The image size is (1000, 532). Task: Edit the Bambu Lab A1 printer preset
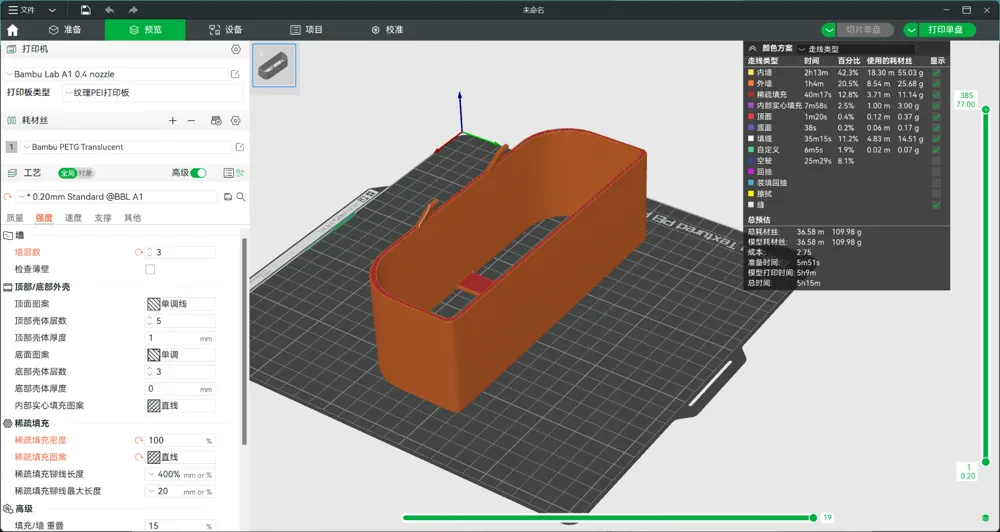click(x=235, y=74)
